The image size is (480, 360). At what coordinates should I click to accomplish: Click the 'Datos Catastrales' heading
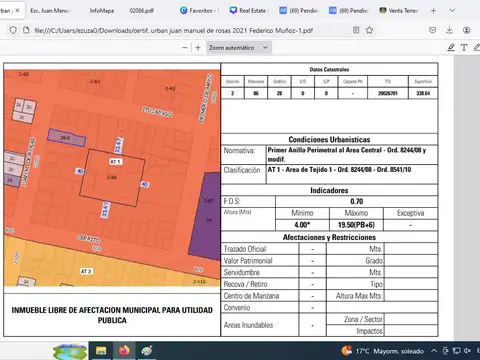click(329, 69)
